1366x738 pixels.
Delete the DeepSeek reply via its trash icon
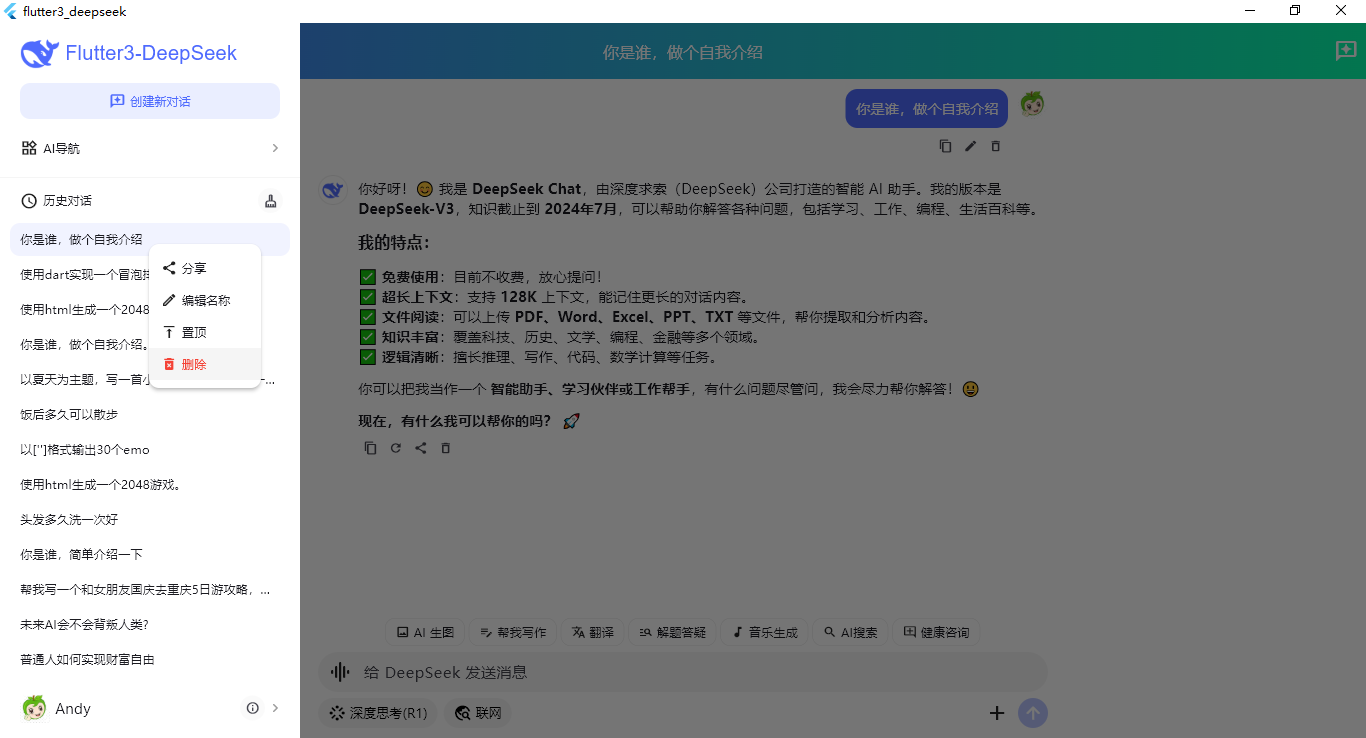tap(446, 448)
